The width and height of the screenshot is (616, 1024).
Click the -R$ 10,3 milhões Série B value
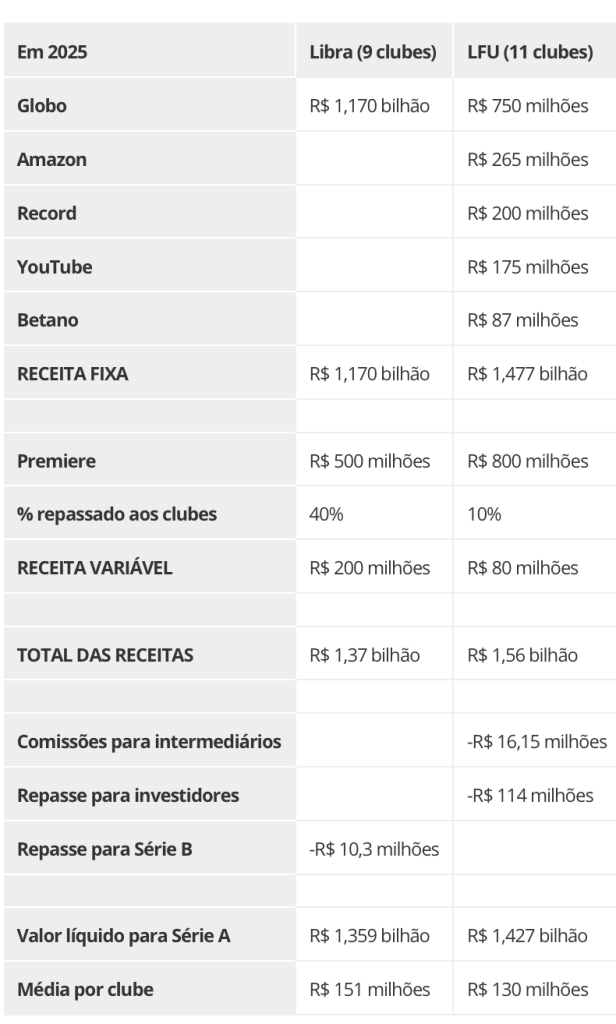pyautogui.click(x=374, y=849)
